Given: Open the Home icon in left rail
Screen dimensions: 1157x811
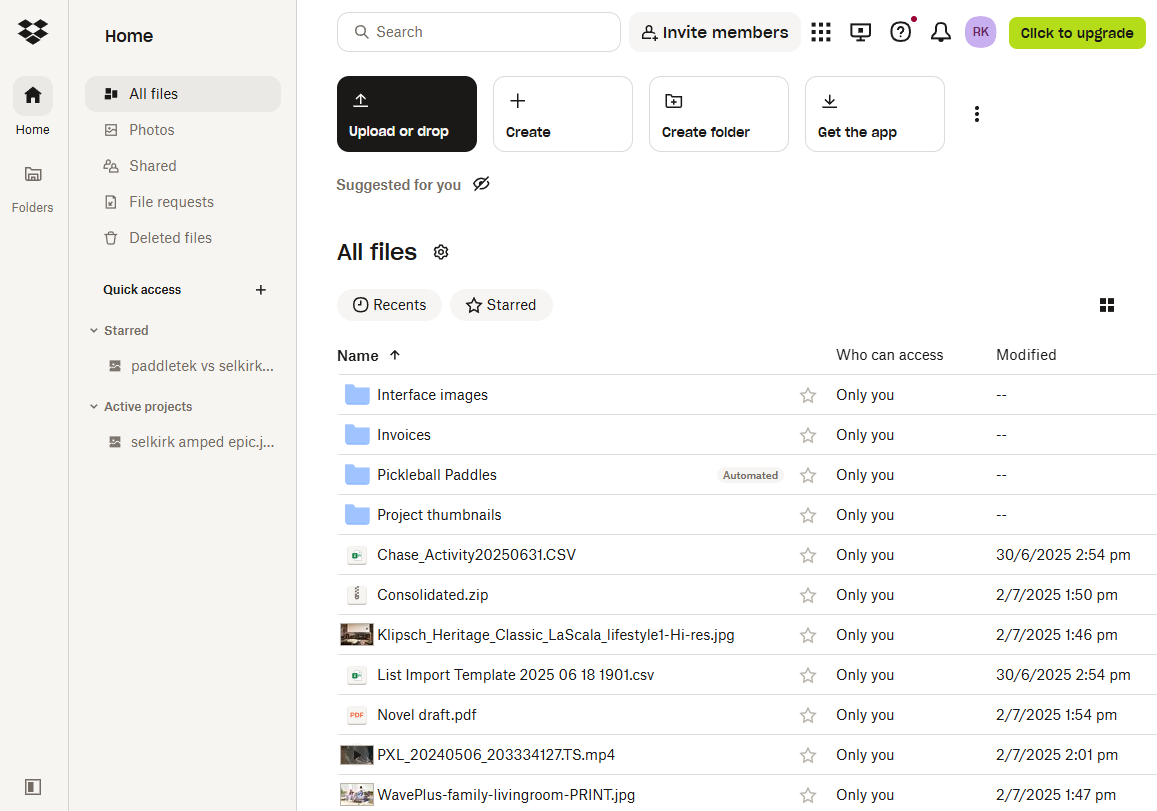Looking at the screenshot, I should click(32, 96).
